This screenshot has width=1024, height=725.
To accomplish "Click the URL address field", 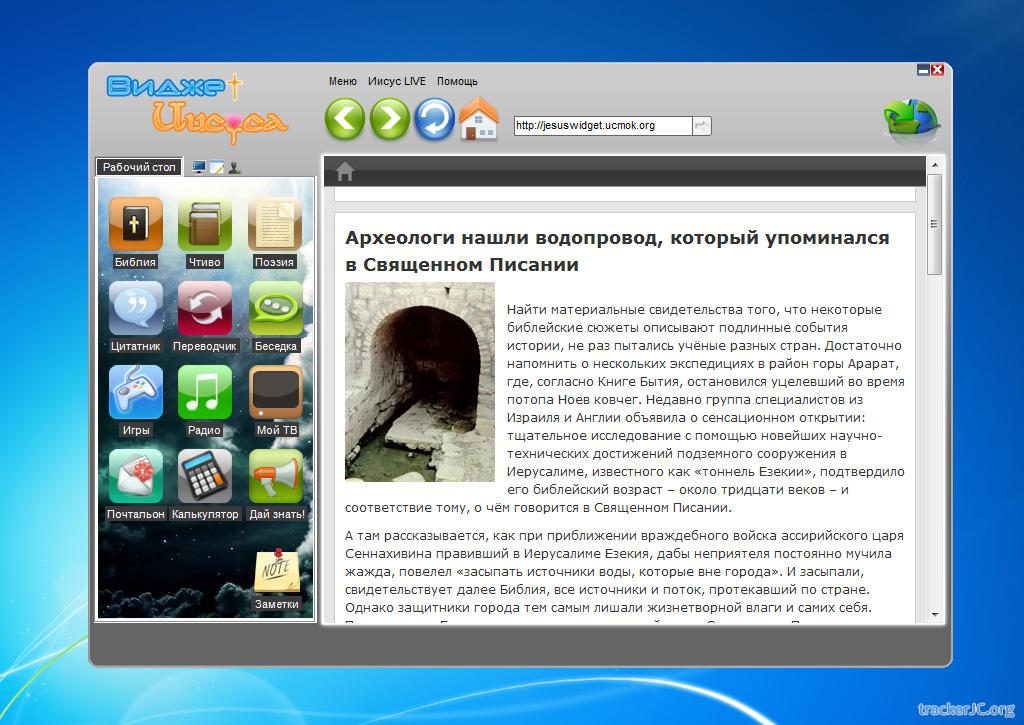I will click(602, 126).
